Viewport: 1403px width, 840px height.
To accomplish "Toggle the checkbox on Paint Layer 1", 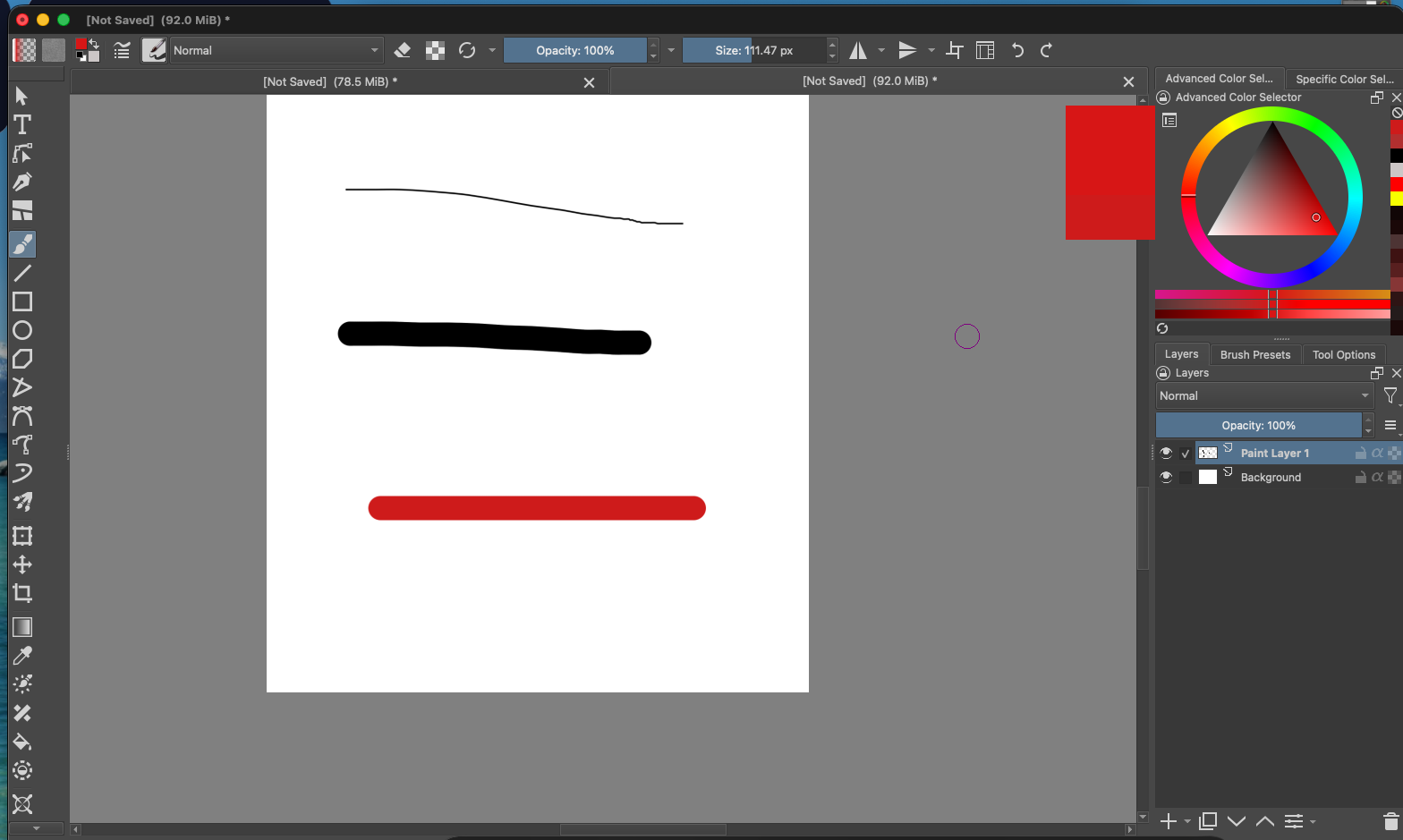I will [1186, 453].
